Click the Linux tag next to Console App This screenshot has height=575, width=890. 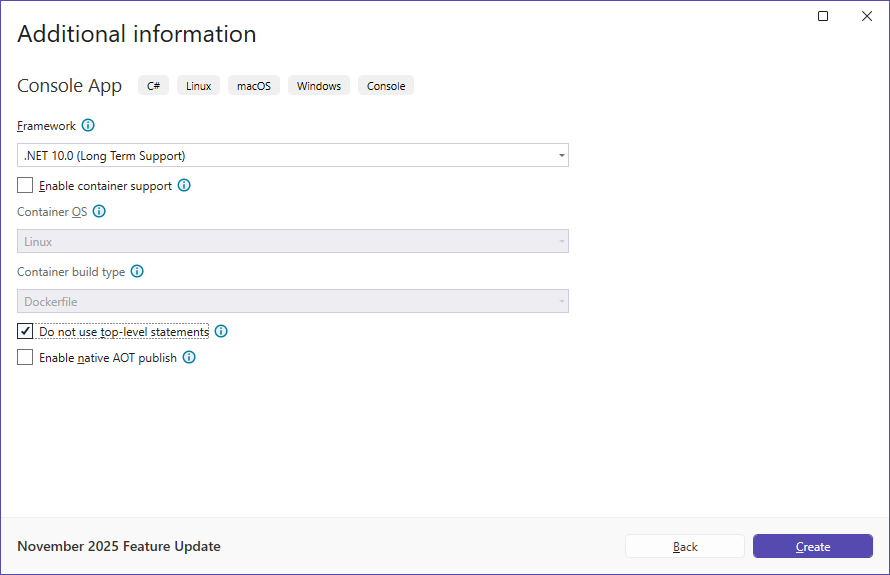[199, 86]
